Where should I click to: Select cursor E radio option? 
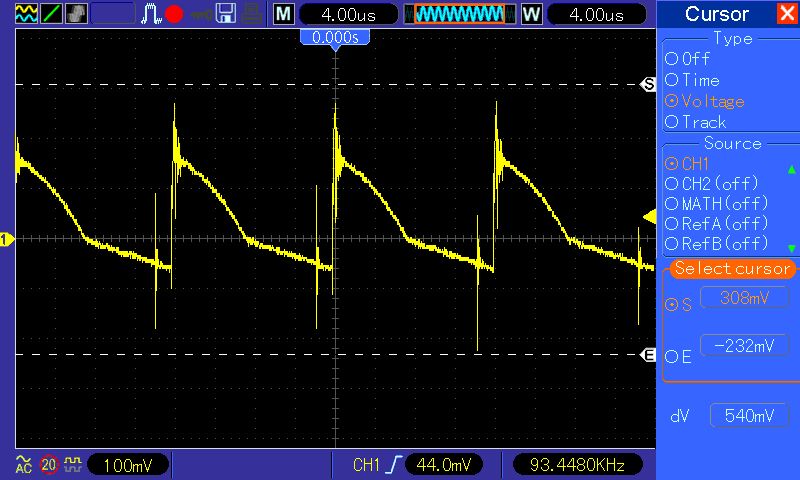pos(678,357)
